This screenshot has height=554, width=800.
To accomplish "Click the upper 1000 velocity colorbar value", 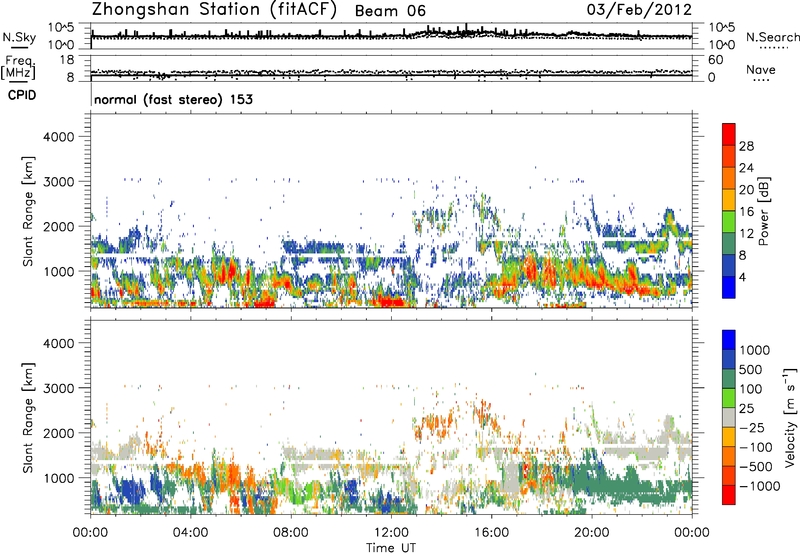I will coord(755,350).
